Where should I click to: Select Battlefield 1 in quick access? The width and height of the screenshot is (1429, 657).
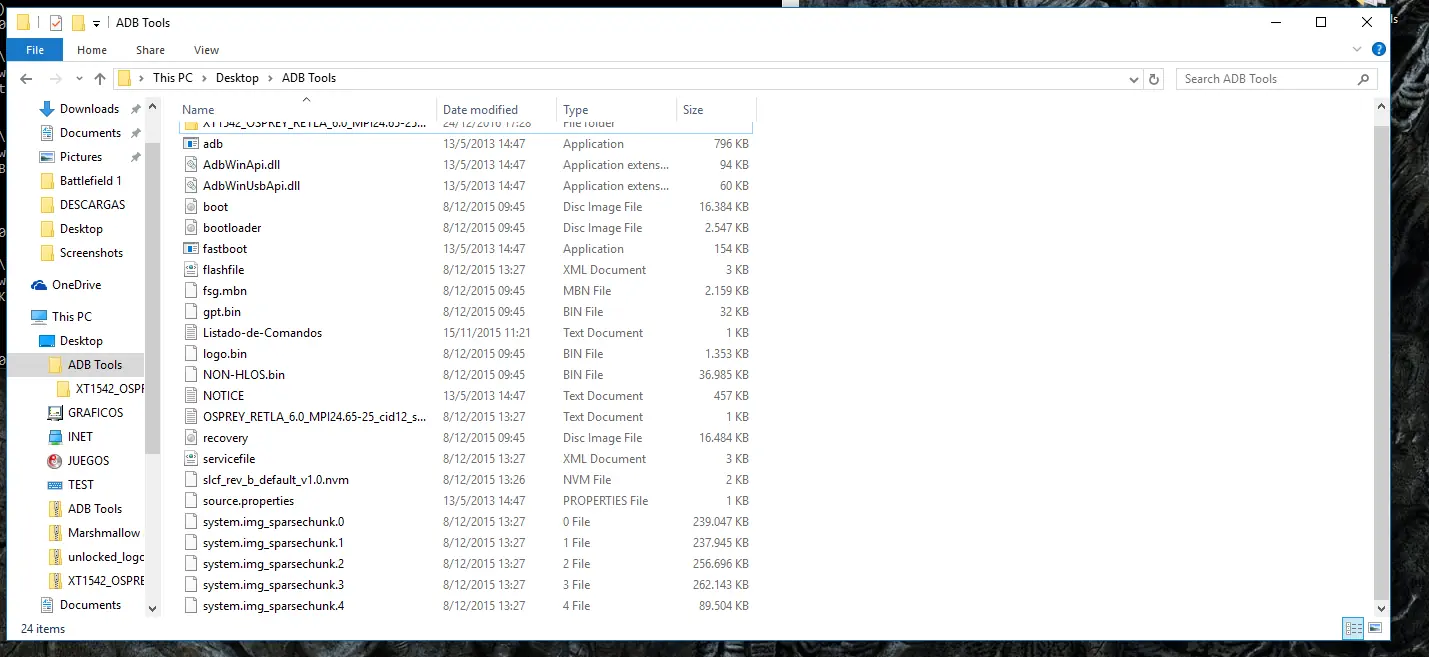click(x=90, y=181)
